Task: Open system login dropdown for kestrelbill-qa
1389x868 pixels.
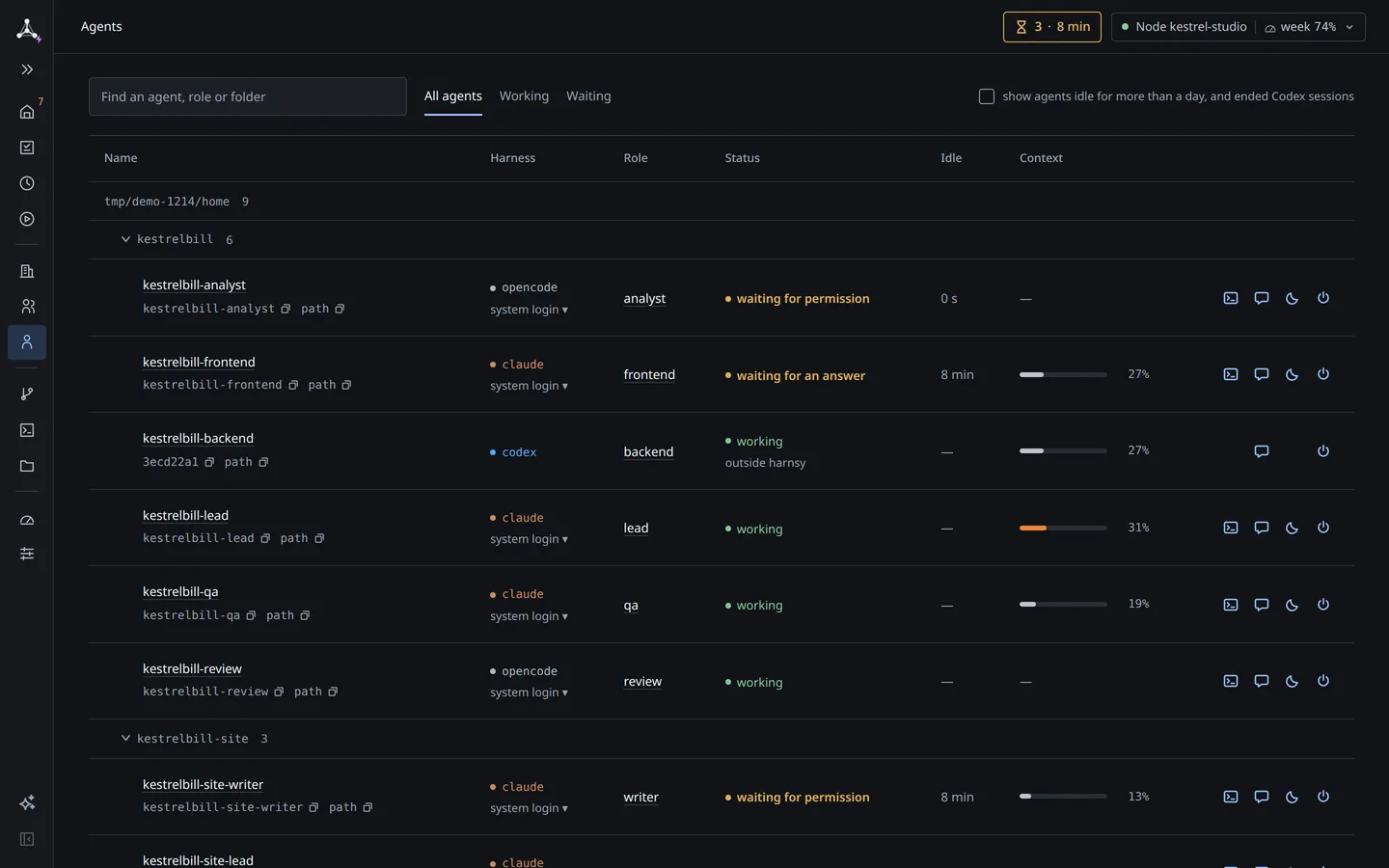Action: (x=529, y=616)
